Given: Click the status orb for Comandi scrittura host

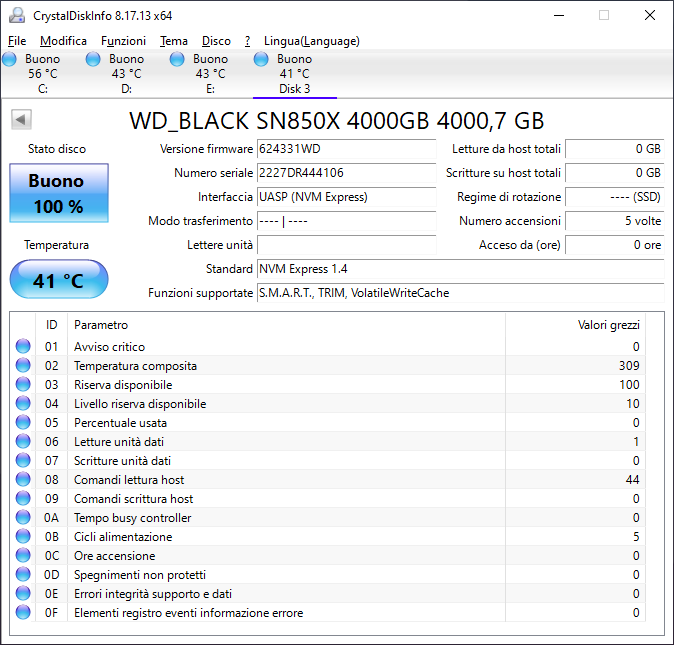Looking at the screenshot, I should click(23, 498).
